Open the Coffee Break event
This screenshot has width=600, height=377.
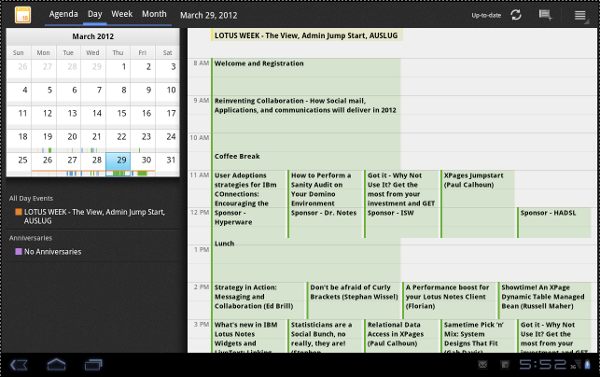tap(306, 161)
